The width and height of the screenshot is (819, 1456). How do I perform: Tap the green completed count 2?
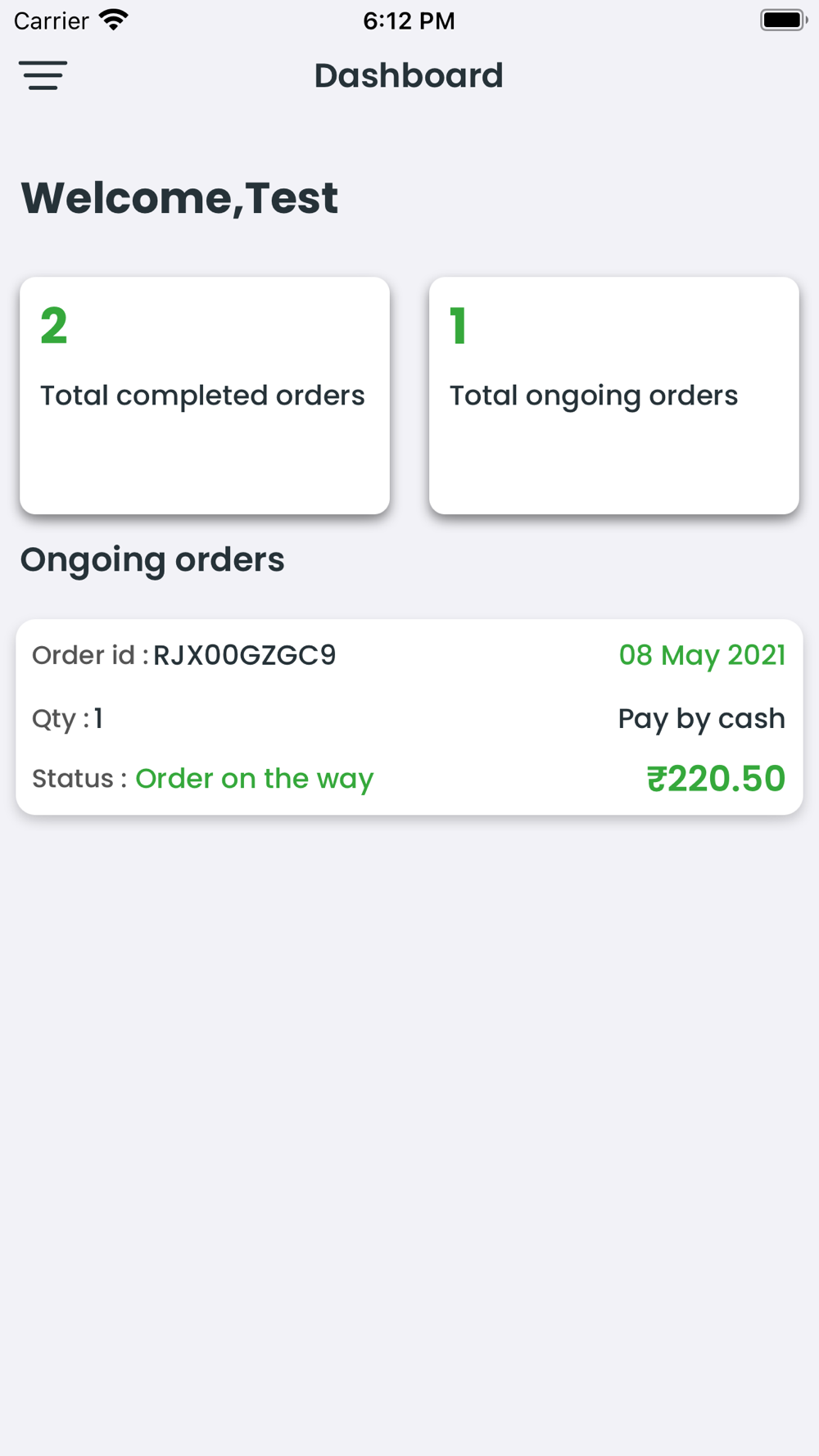[x=54, y=326]
